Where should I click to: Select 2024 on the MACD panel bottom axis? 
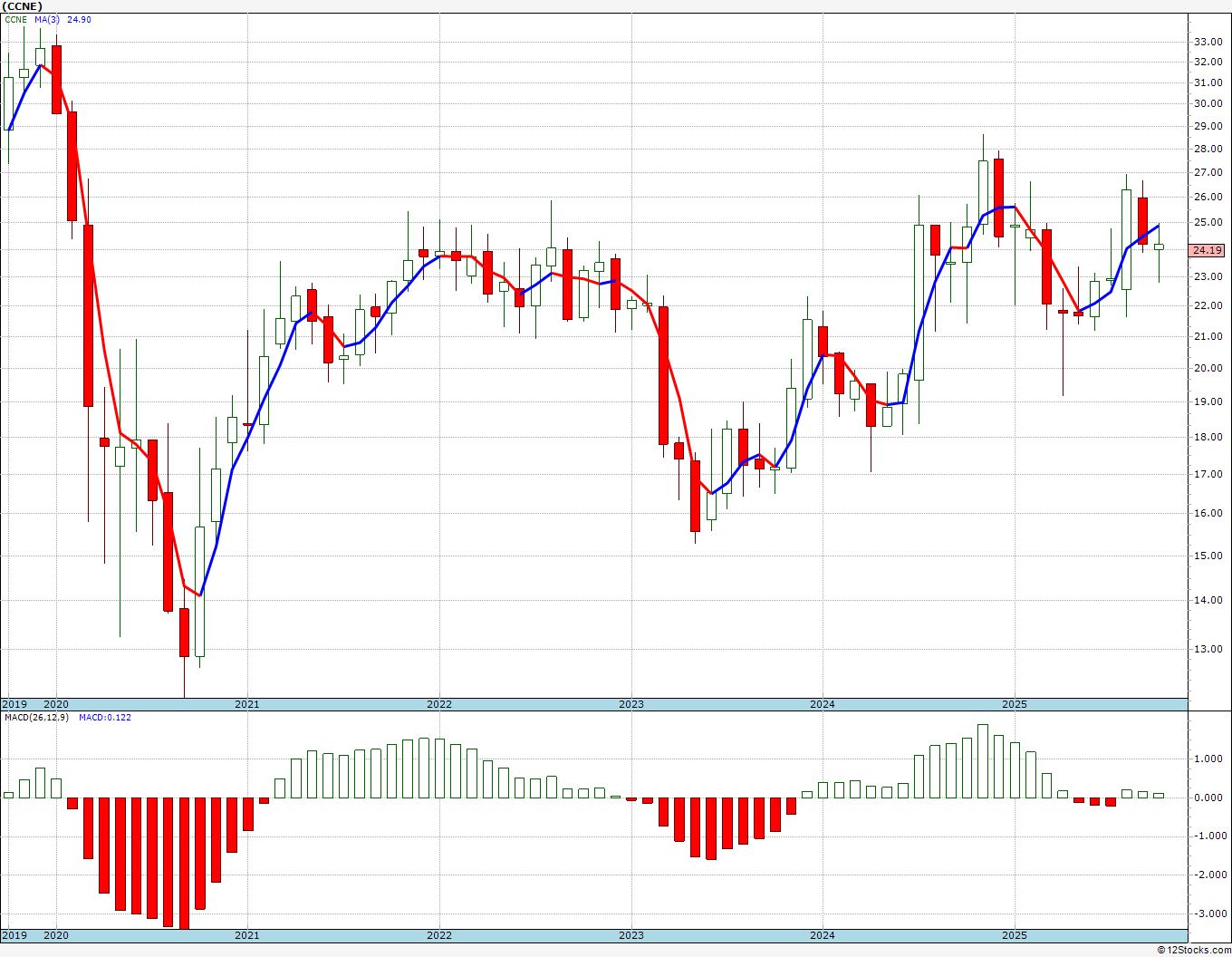tap(823, 935)
